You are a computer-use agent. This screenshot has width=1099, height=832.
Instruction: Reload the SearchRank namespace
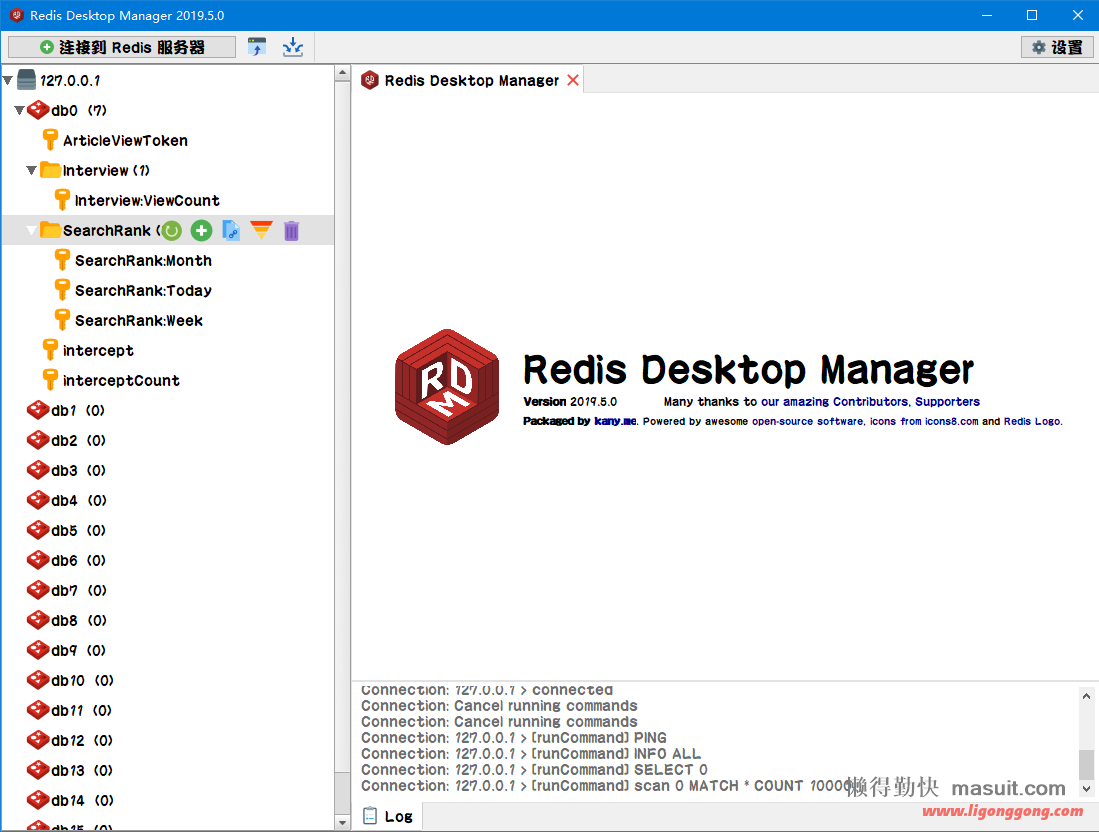171,231
